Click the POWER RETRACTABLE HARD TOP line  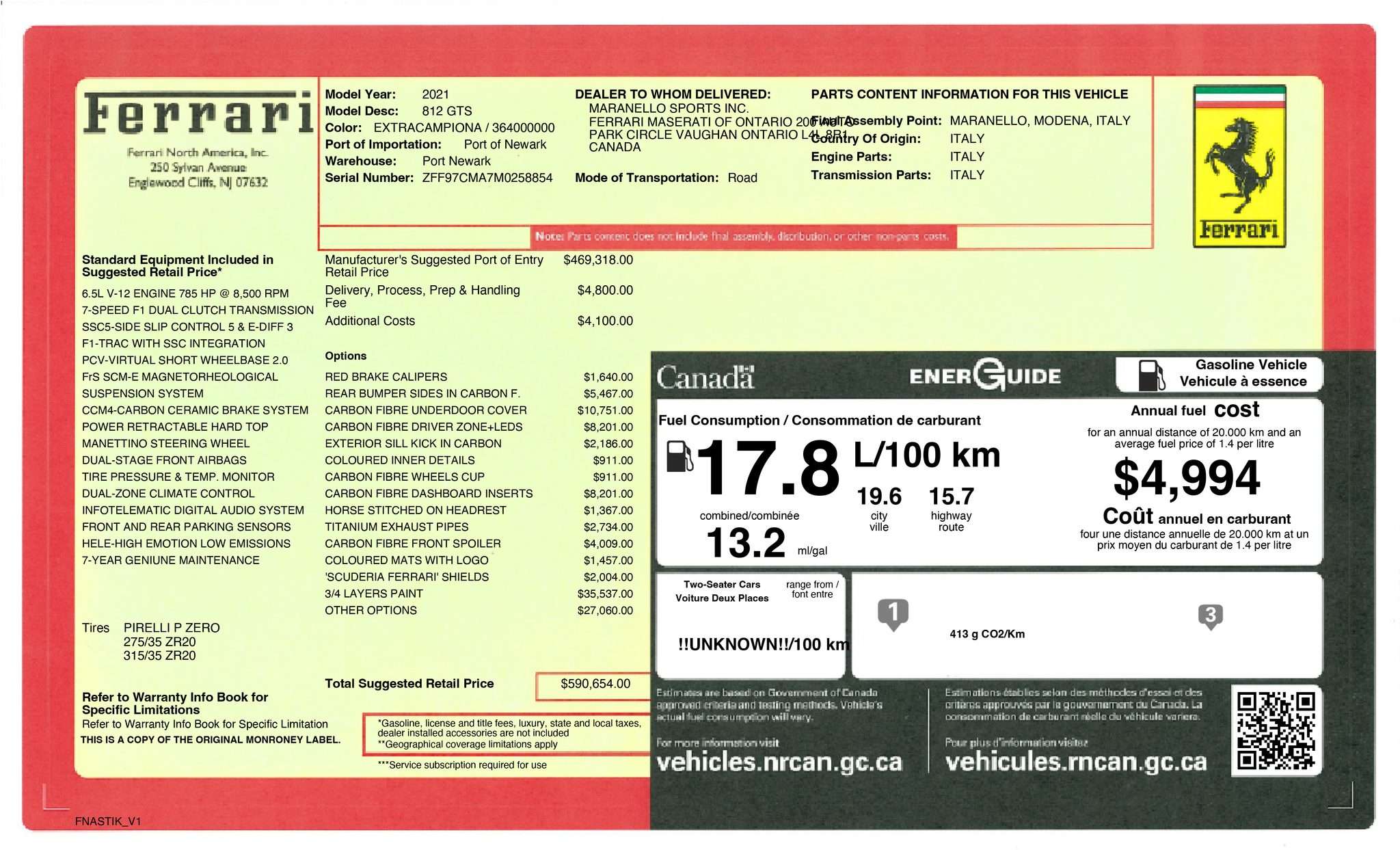175,427
